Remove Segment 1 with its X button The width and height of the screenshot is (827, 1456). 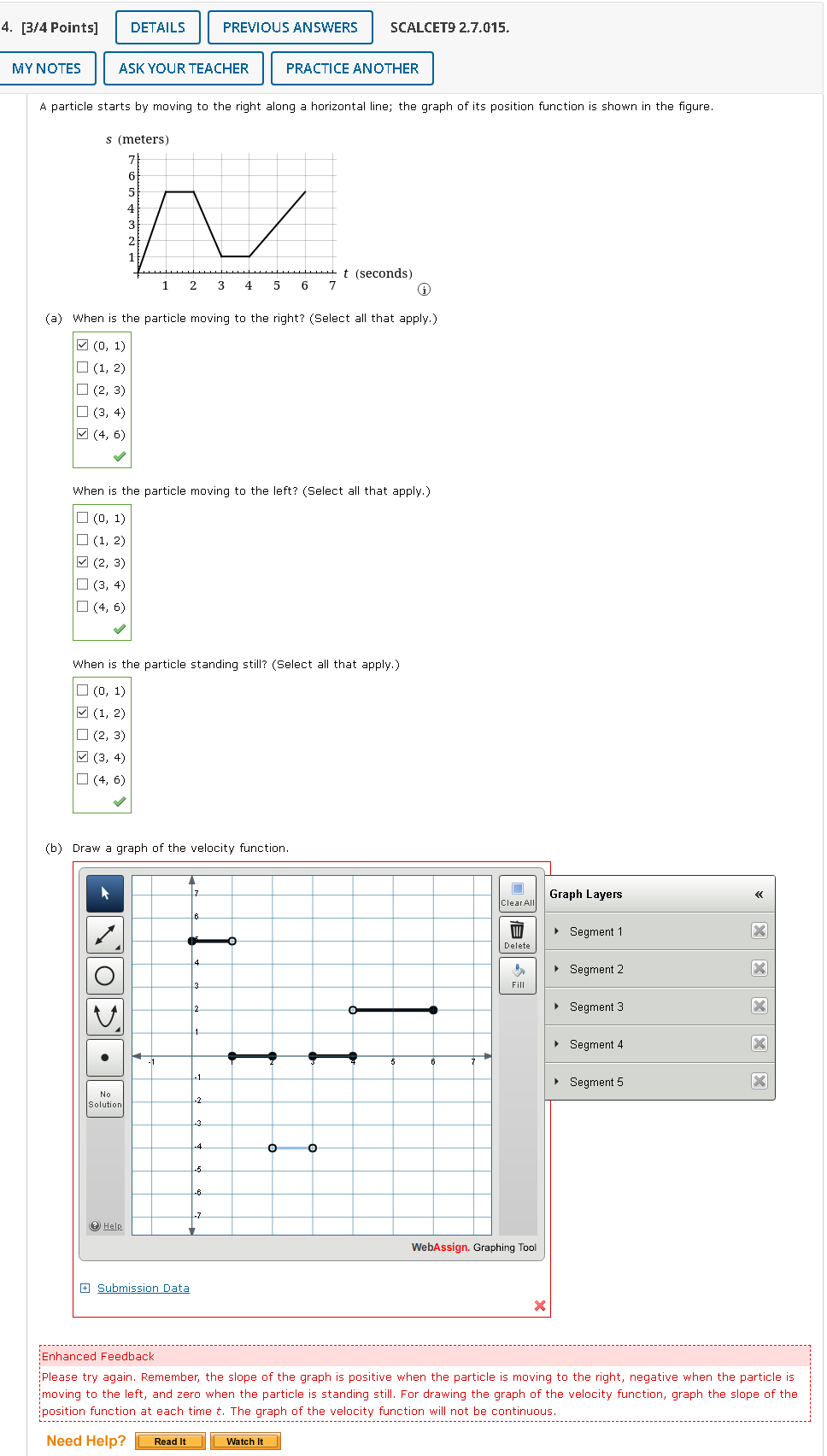click(759, 931)
